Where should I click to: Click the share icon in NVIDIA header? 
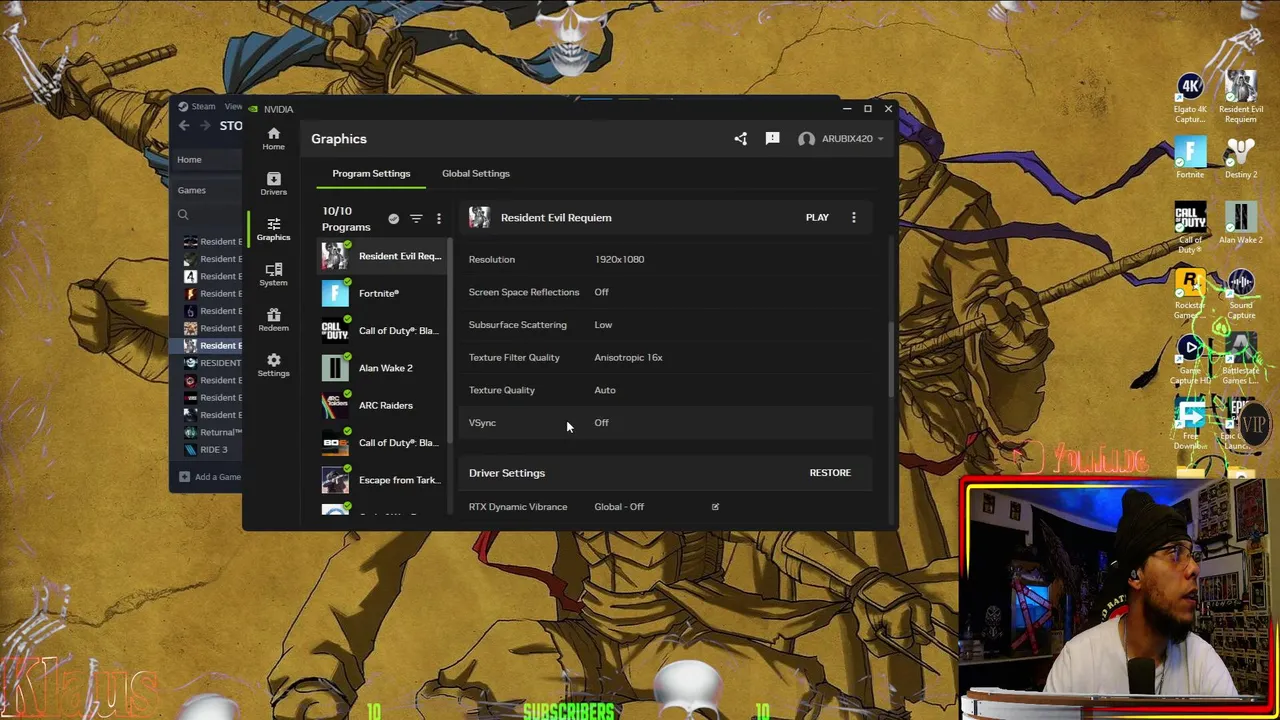tap(740, 139)
